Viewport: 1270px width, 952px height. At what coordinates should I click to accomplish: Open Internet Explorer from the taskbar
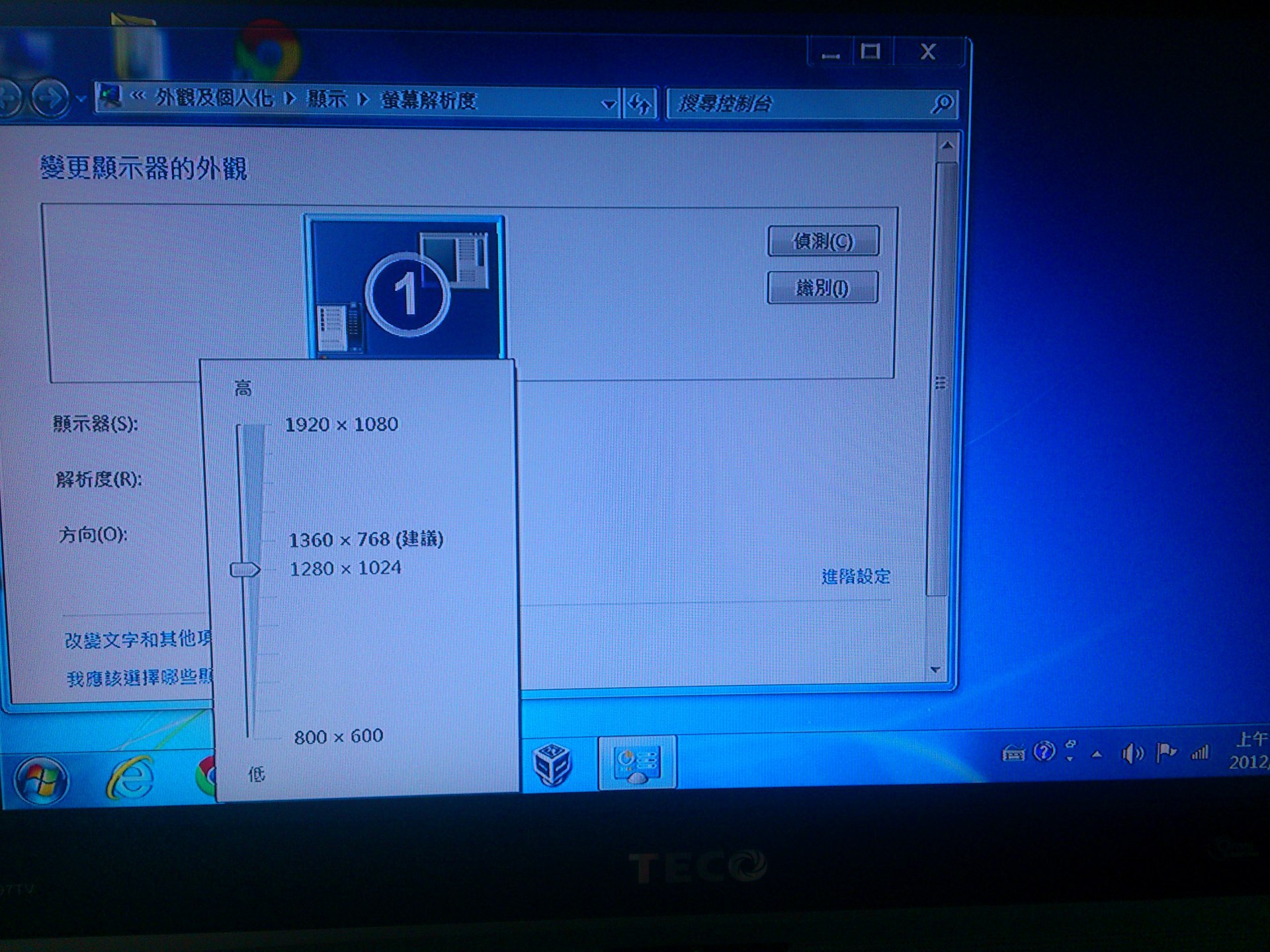(x=130, y=777)
